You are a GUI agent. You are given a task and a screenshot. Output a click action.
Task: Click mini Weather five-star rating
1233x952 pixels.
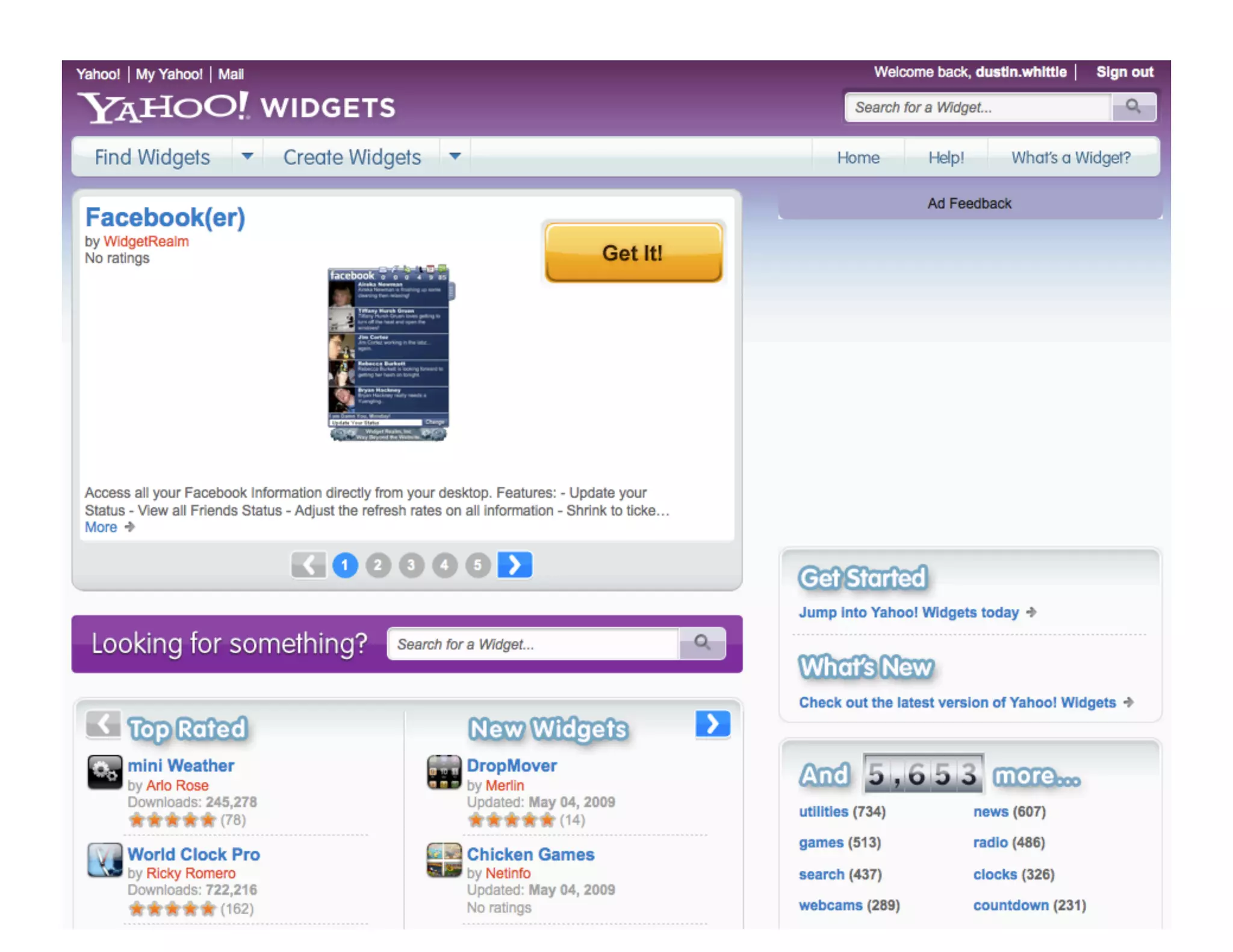tap(172, 820)
